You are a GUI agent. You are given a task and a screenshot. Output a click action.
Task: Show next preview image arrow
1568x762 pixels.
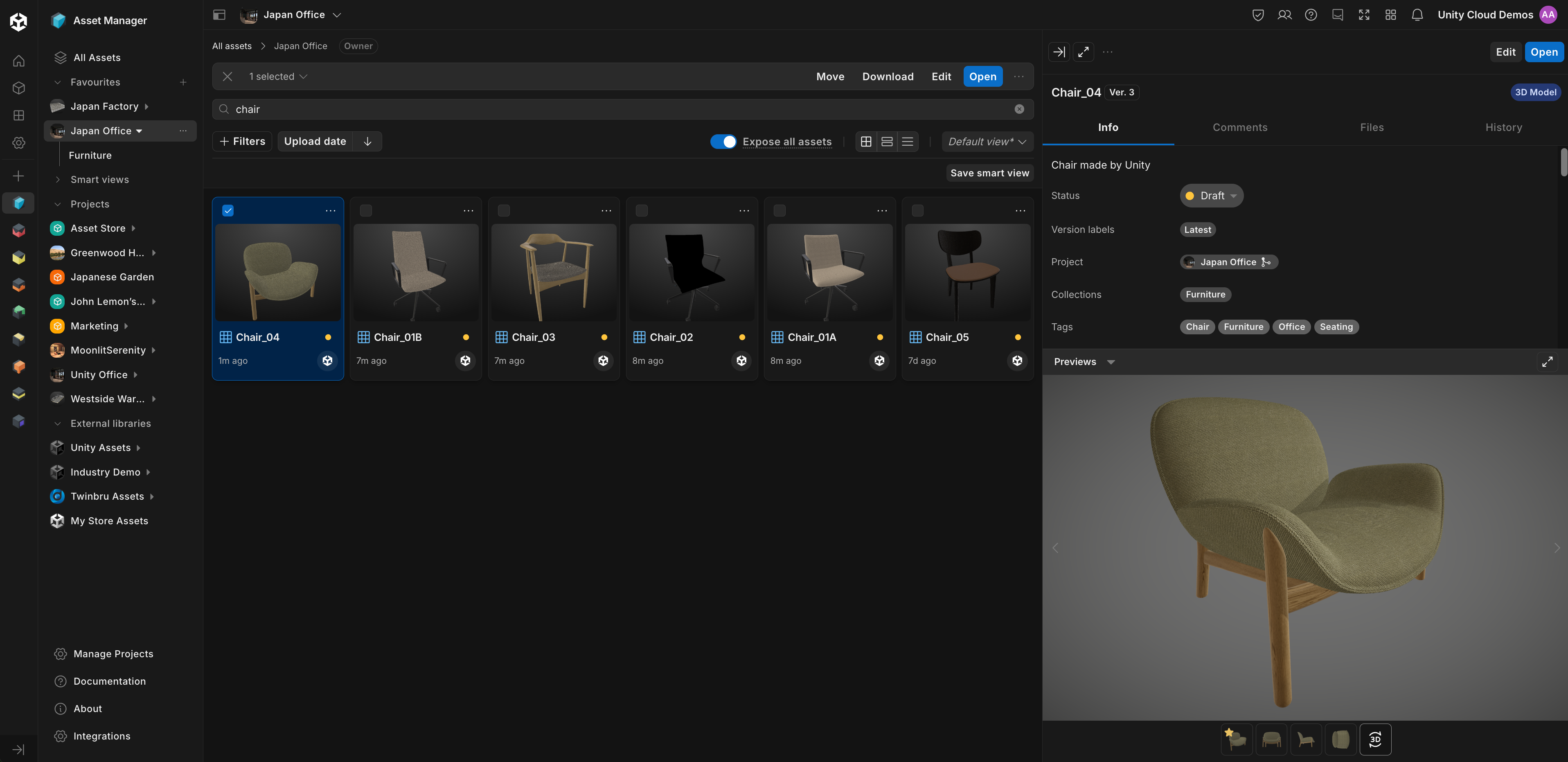(1557, 548)
